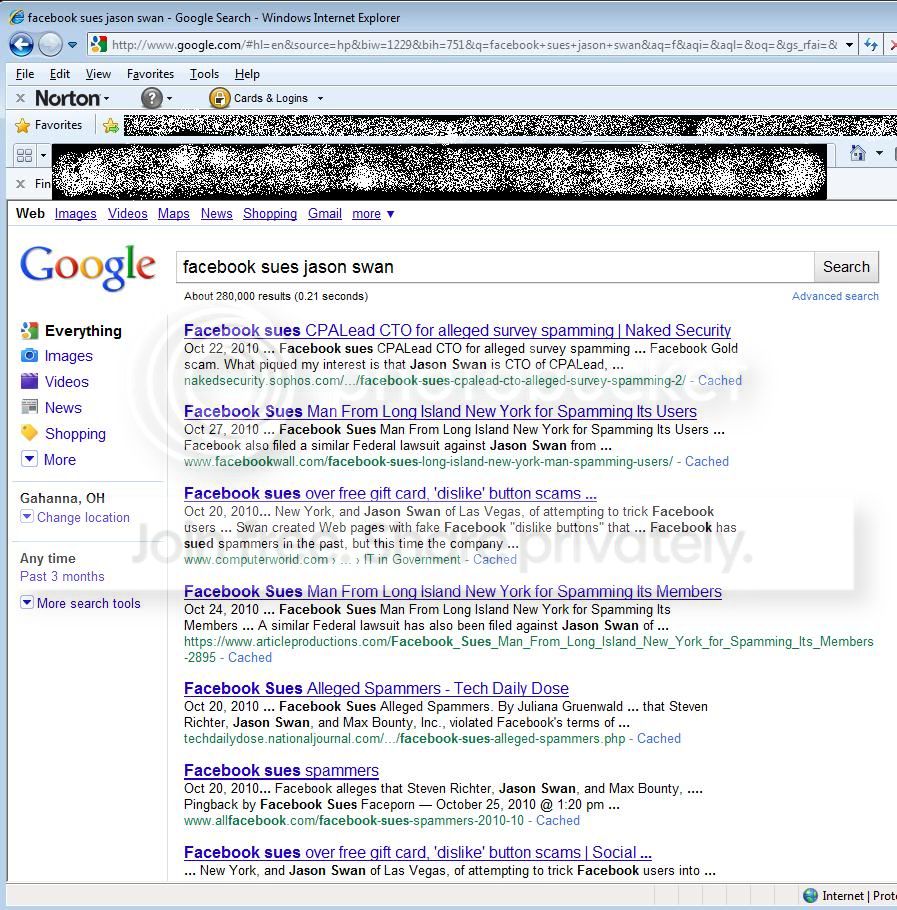Screen dimensions: 897x910
Task: Click the sidebar Images camera icon
Action: pyautogui.click(x=30, y=355)
